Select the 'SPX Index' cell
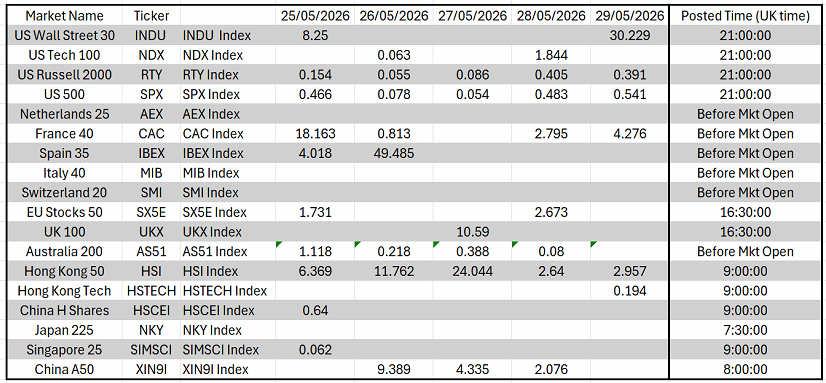 coord(228,94)
